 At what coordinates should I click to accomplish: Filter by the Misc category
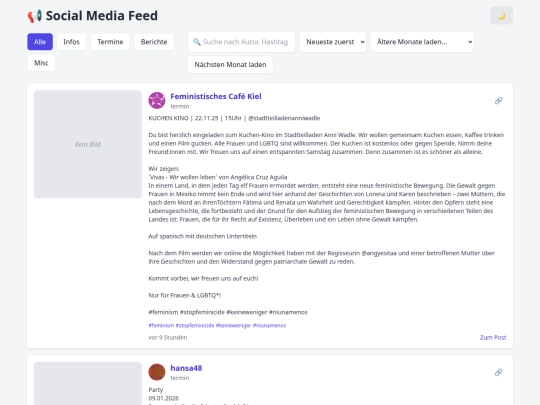pos(41,63)
